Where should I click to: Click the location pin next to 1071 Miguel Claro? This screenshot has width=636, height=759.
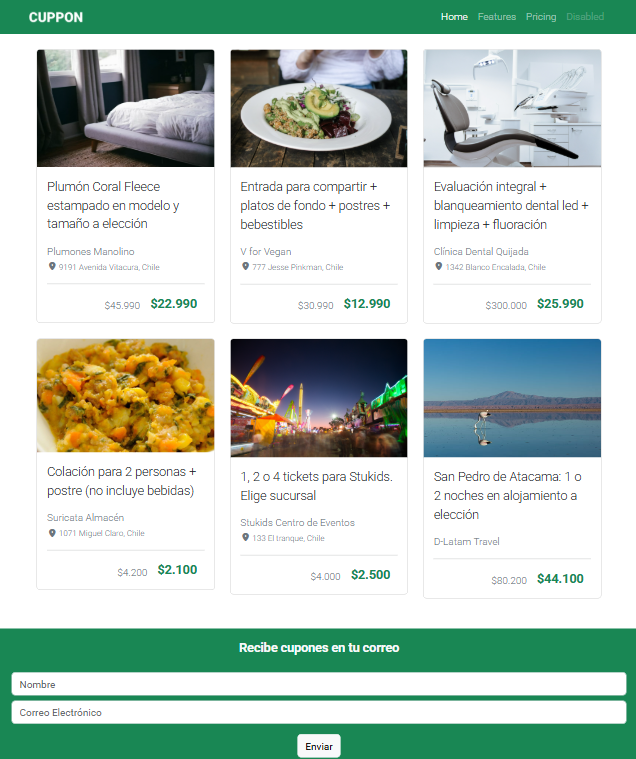pyautogui.click(x=52, y=533)
